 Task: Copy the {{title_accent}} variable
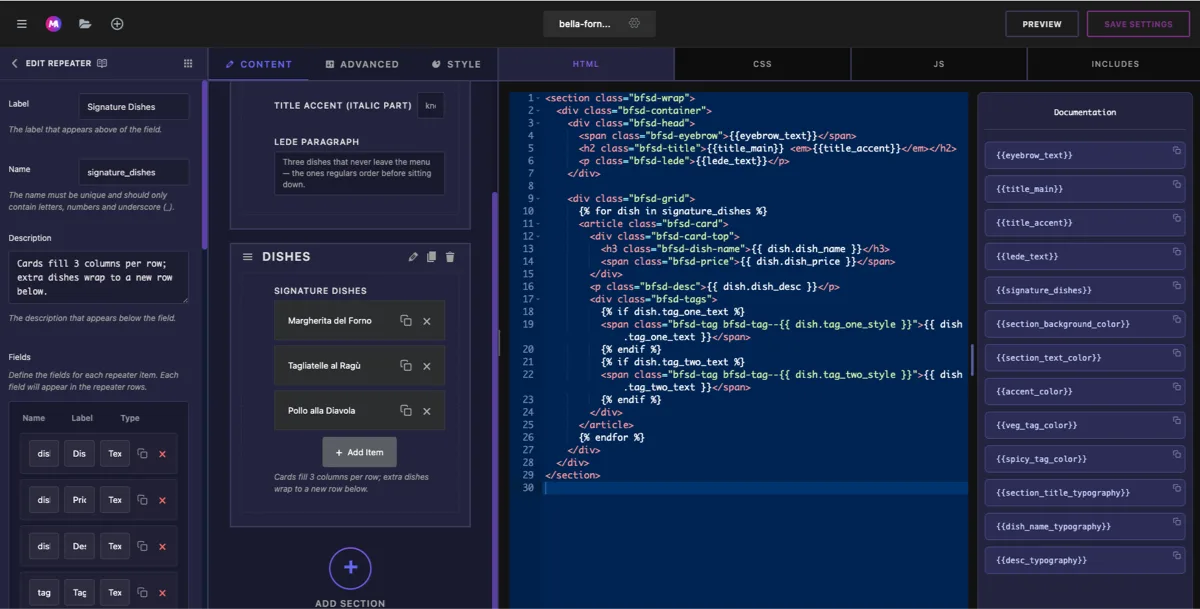click(1177, 217)
